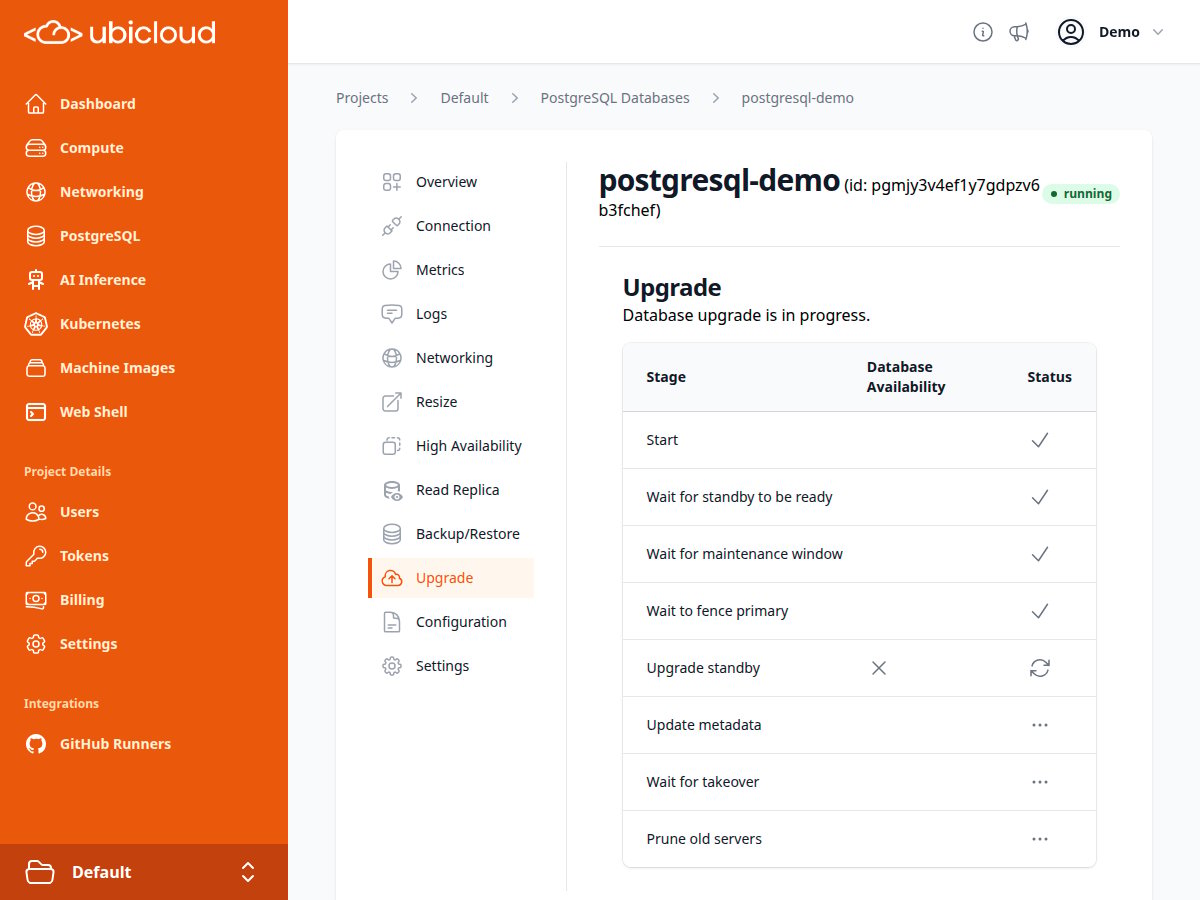Image resolution: width=1200 pixels, height=900 pixels.
Task: Click the Tokens key icon
Action: point(36,556)
